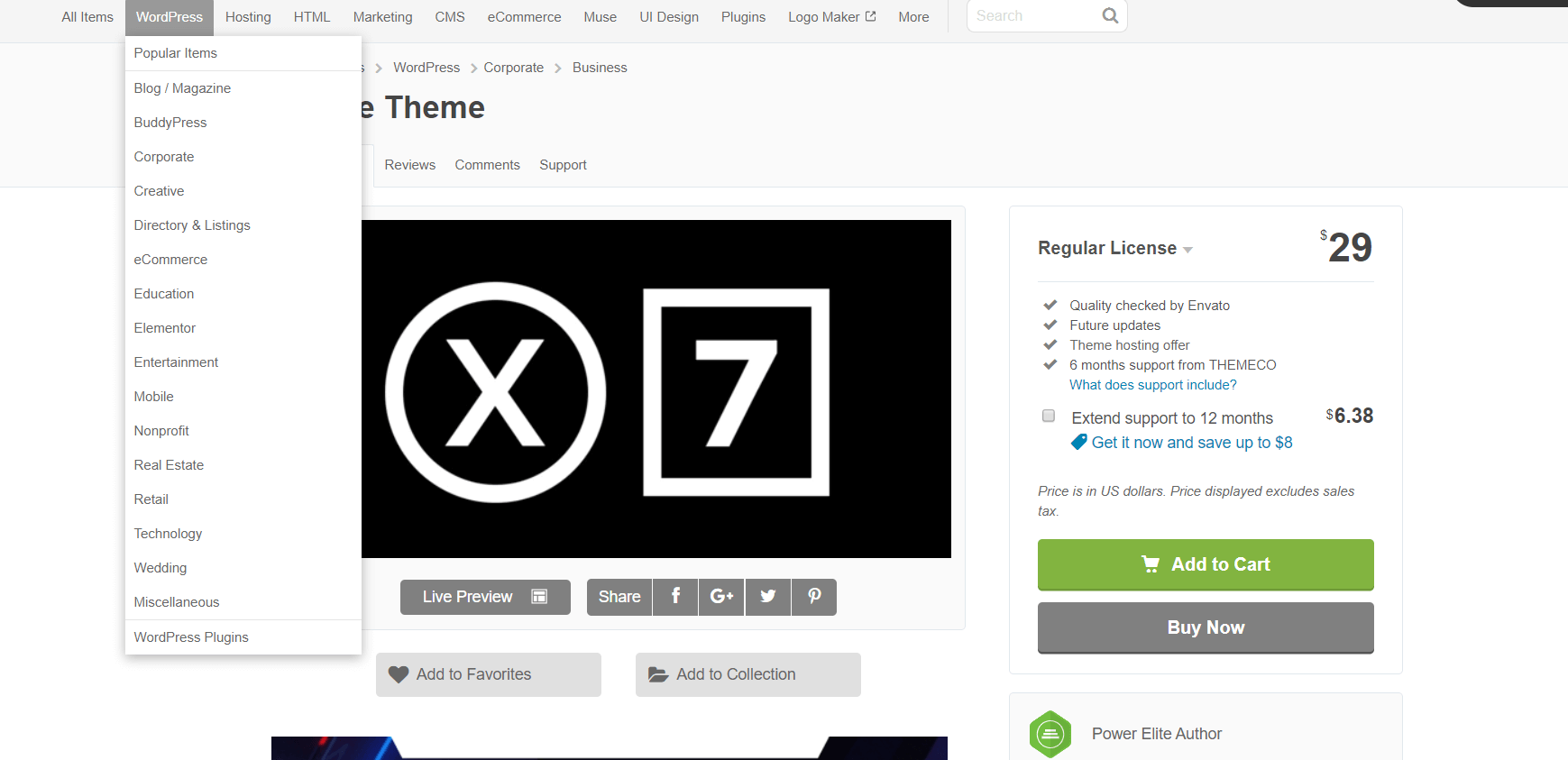This screenshot has height=760, width=1568.
Task: Switch to the Reviews tab
Action: 410,165
